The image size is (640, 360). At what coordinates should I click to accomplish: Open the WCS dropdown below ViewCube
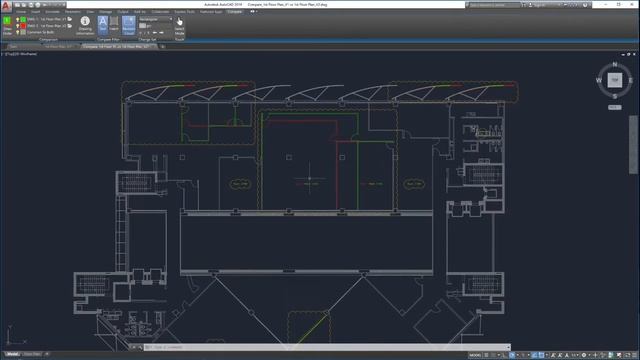(x=615, y=107)
